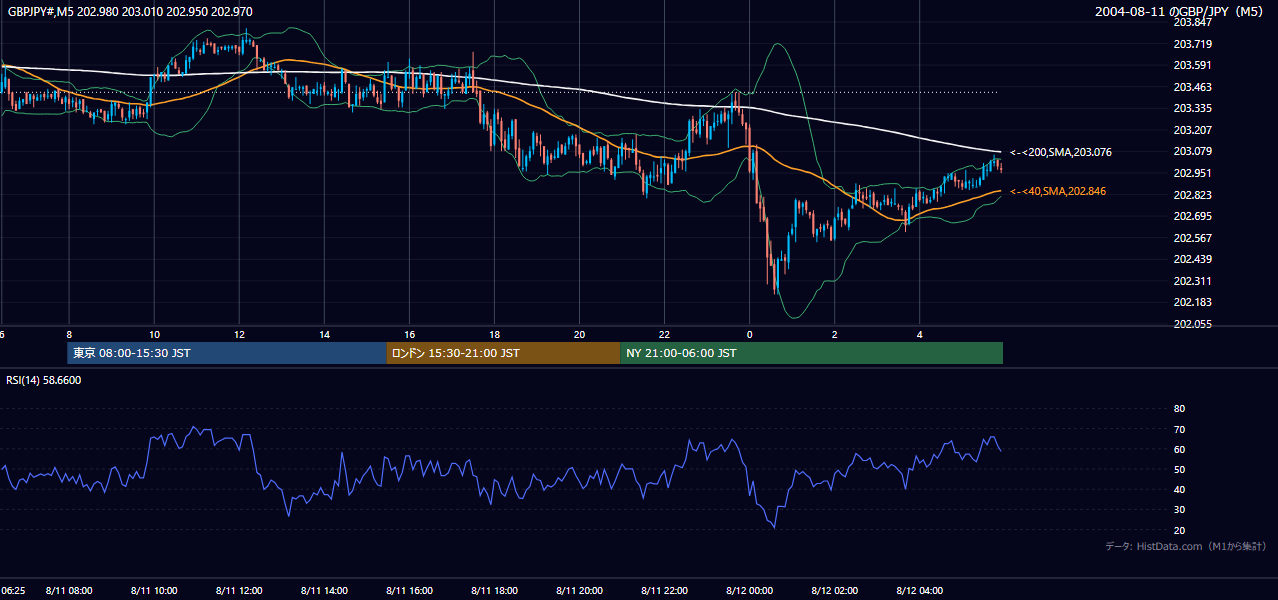
Task: Click price axis value 202.311
Action: click(1192, 281)
